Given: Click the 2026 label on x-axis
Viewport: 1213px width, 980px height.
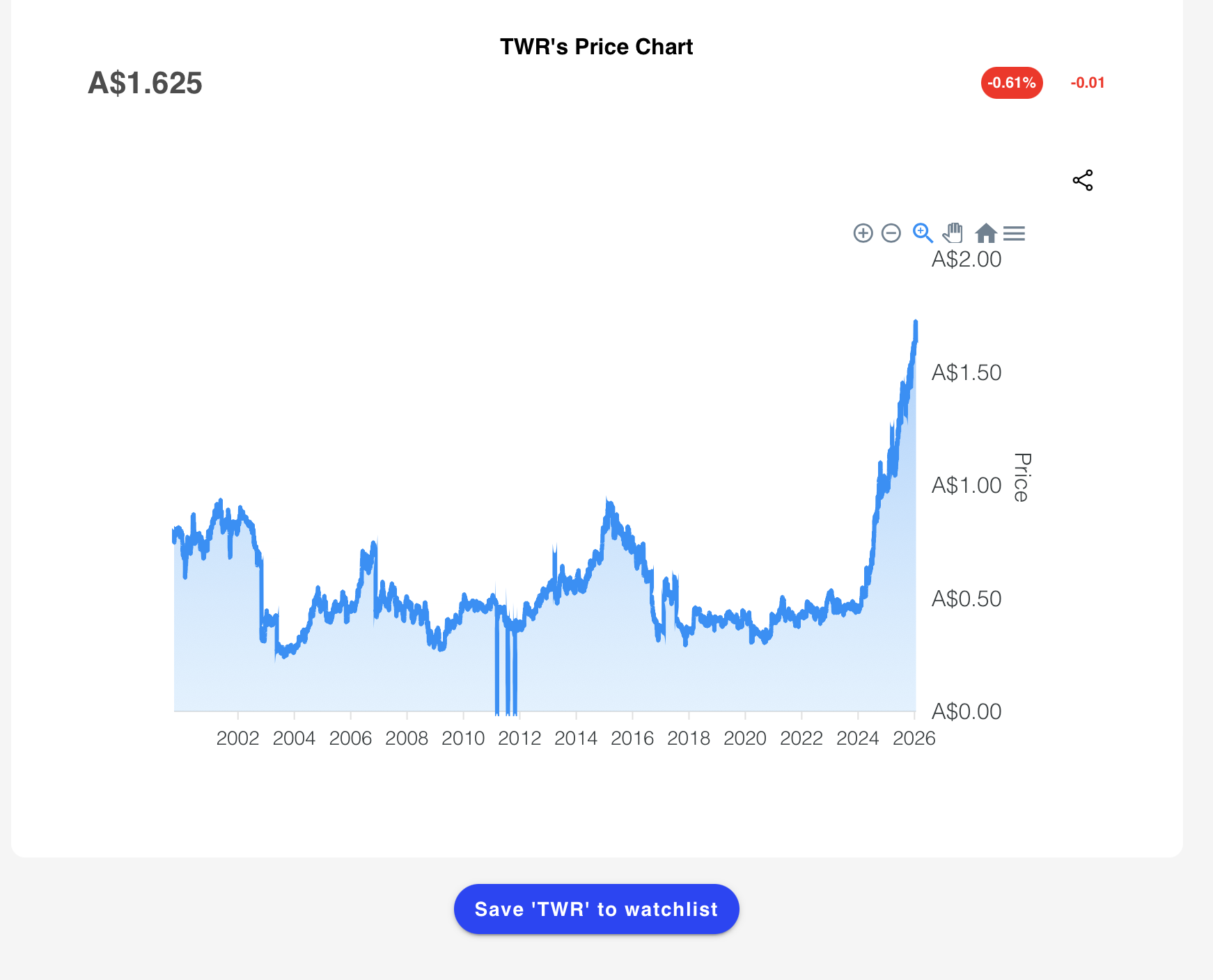Looking at the screenshot, I should click(916, 739).
